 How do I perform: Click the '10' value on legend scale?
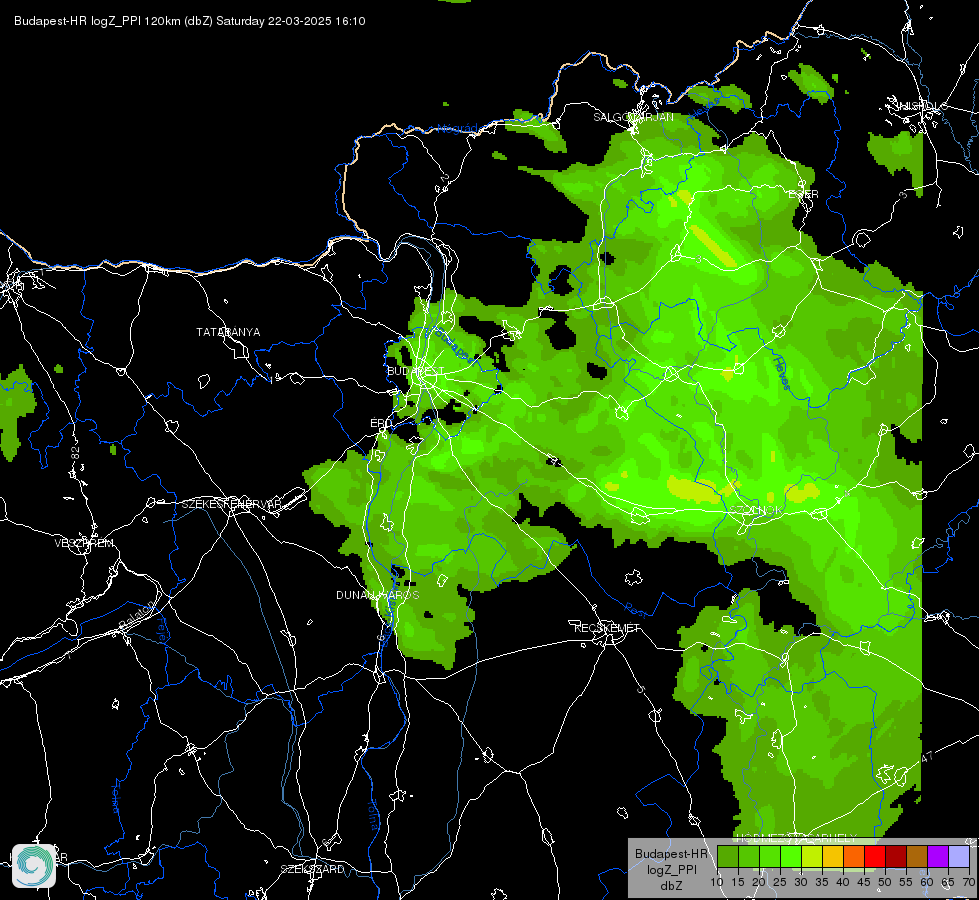coord(716,882)
